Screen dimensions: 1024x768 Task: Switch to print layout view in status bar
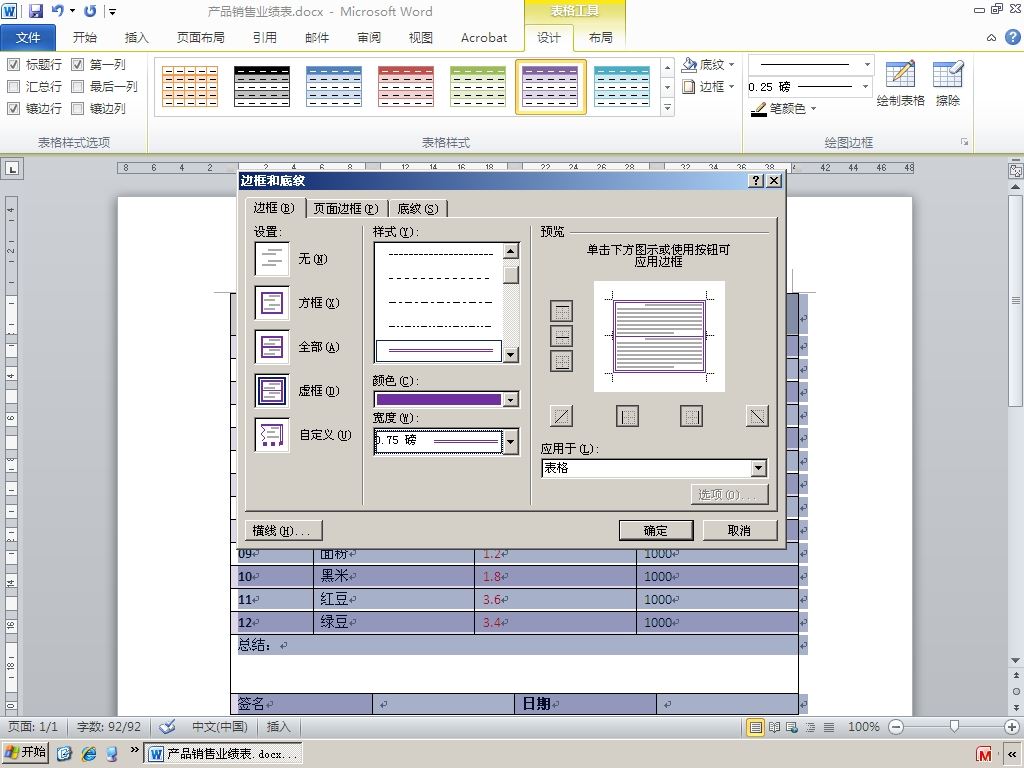tap(756, 727)
